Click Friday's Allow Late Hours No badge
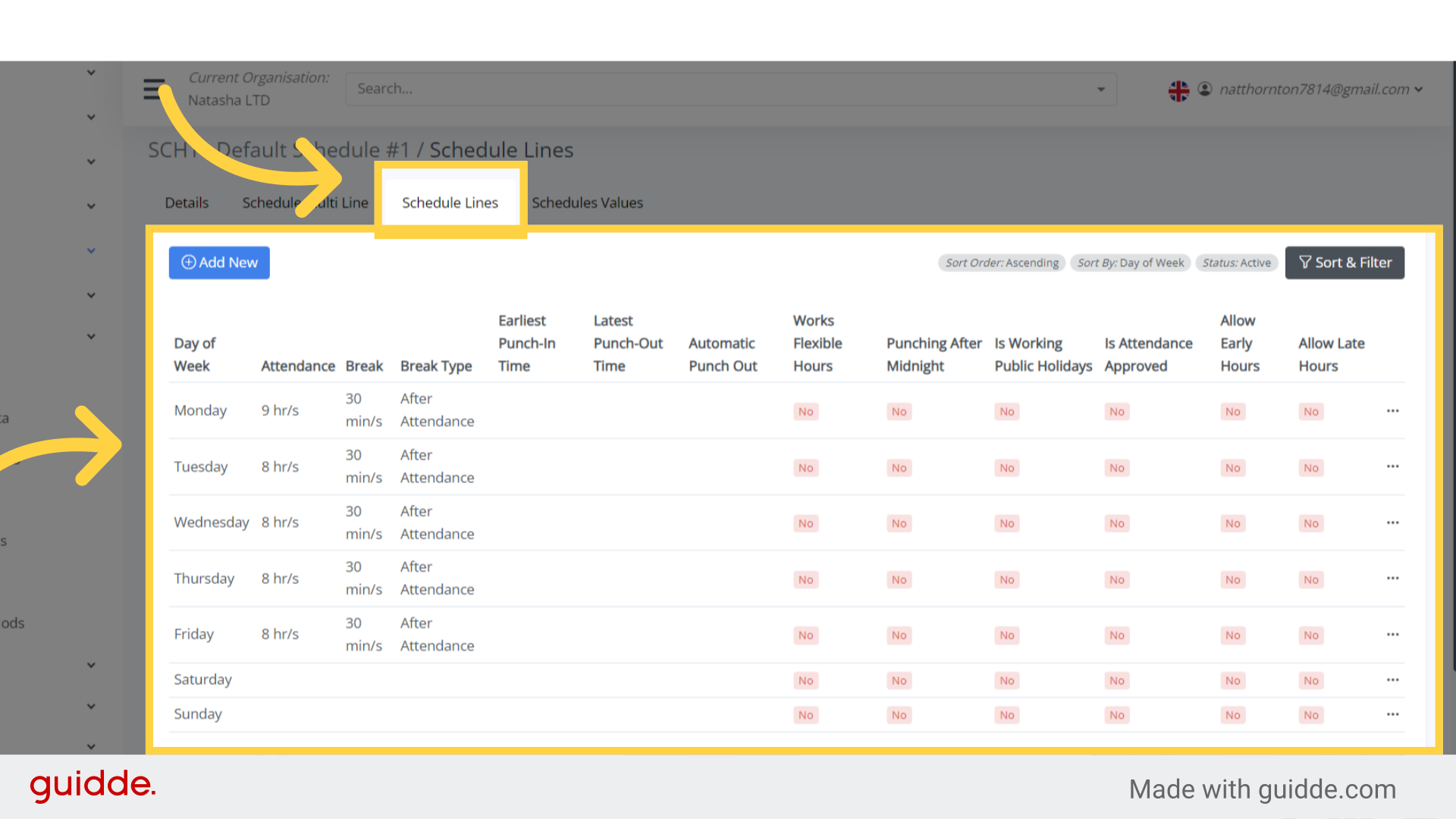1456x819 pixels. (x=1311, y=635)
